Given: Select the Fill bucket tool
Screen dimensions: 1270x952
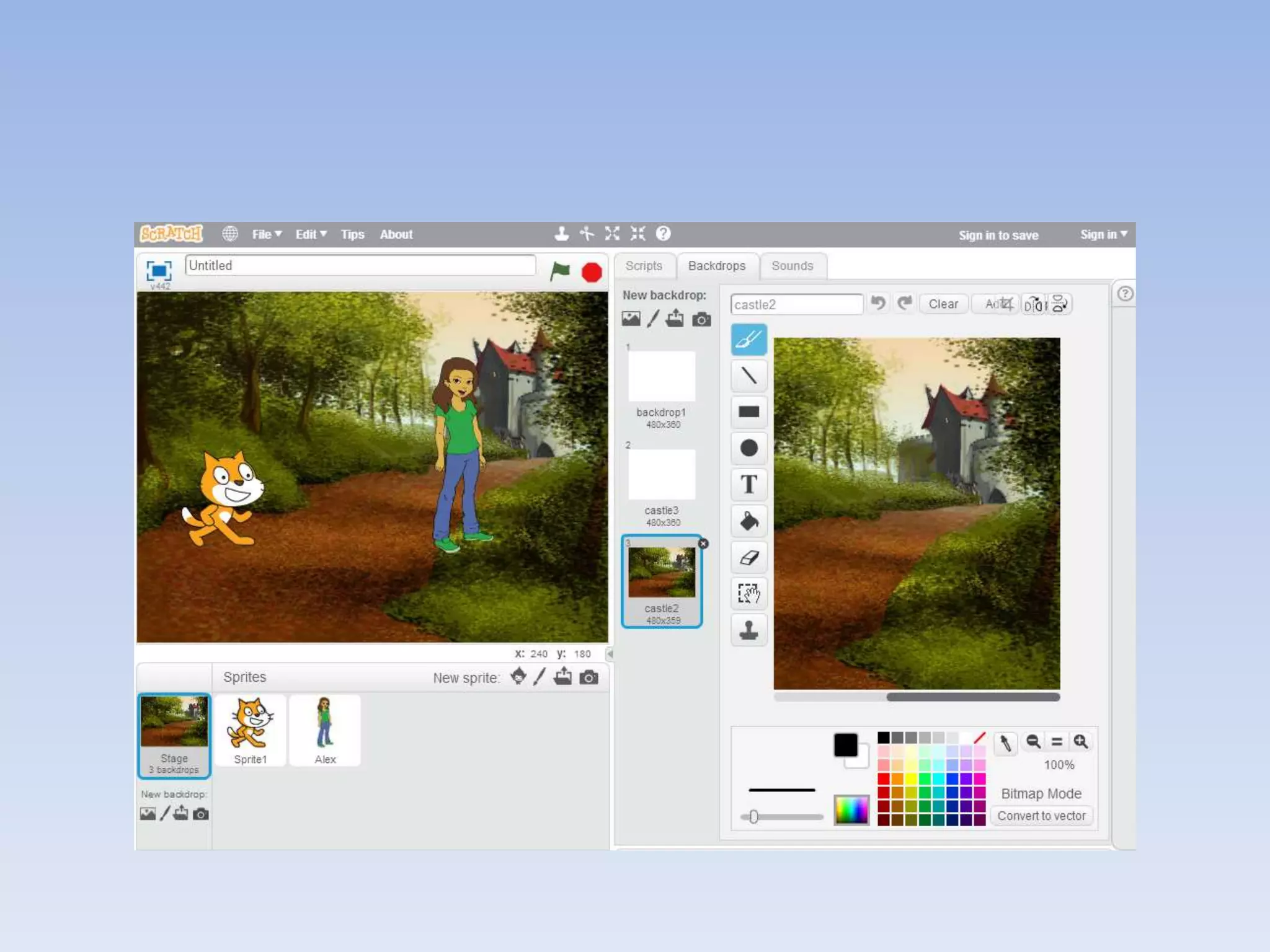Looking at the screenshot, I should click(x=748, y=521).
